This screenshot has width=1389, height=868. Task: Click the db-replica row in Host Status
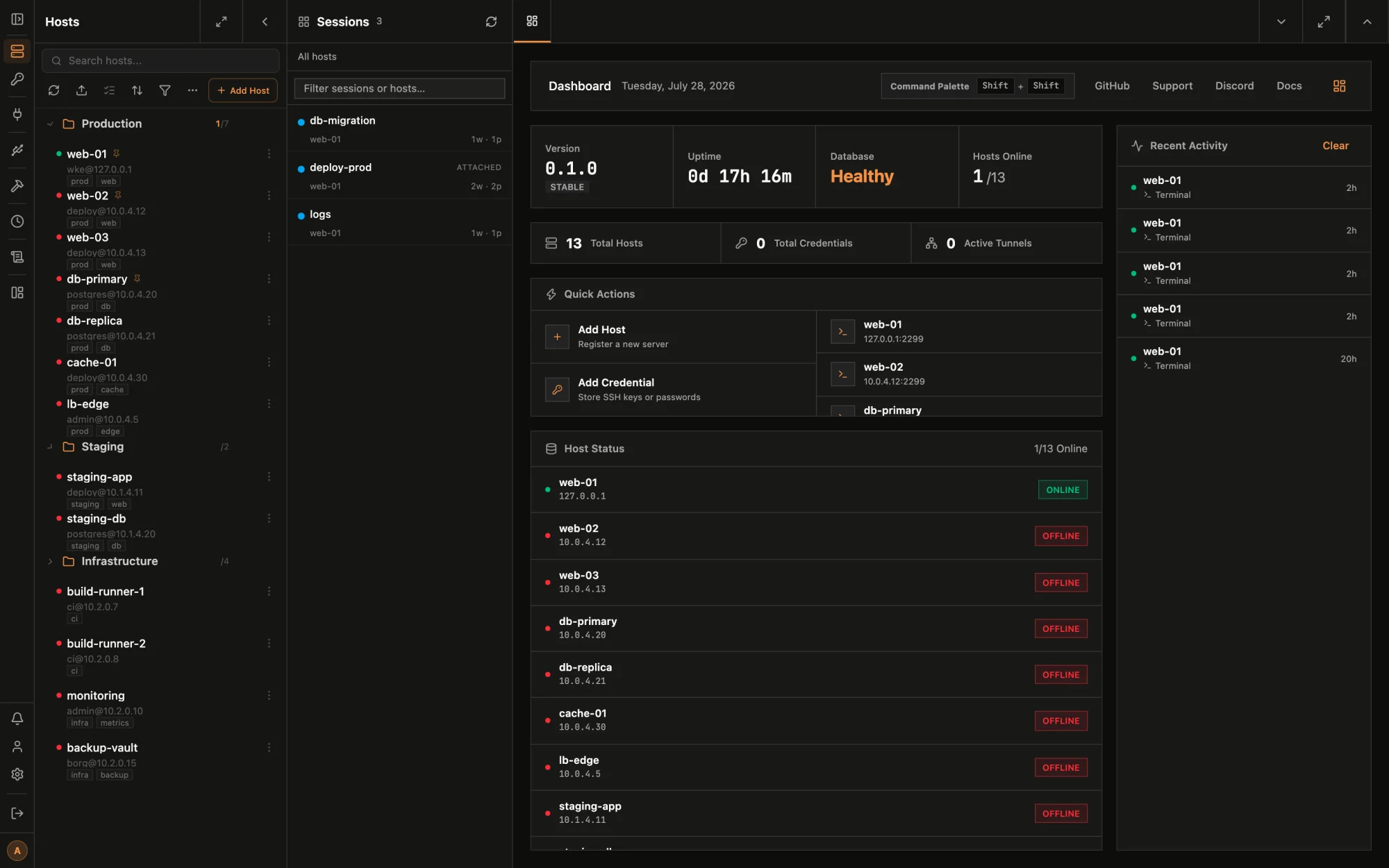tap(816, 674)
